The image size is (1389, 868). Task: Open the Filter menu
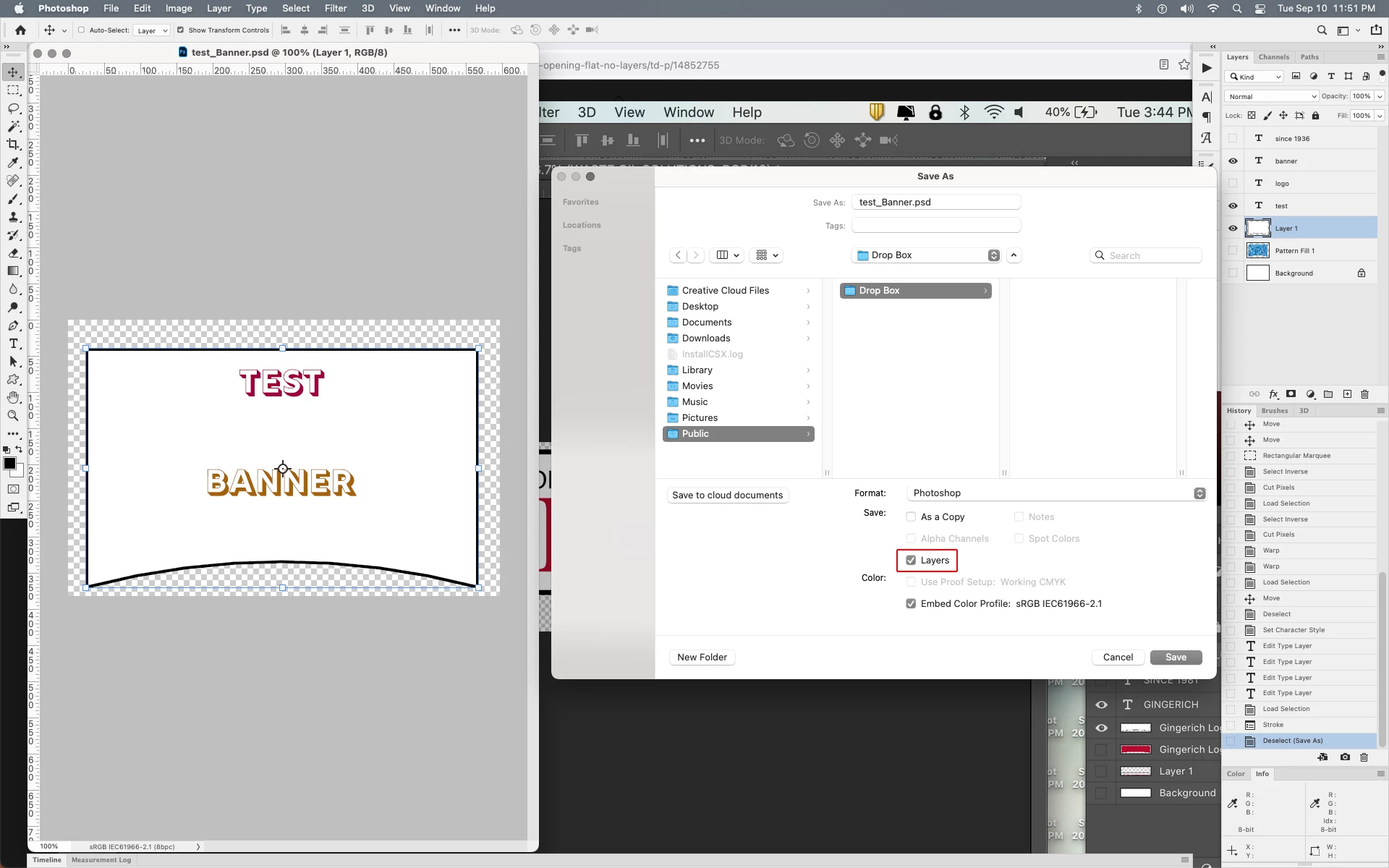335,8
